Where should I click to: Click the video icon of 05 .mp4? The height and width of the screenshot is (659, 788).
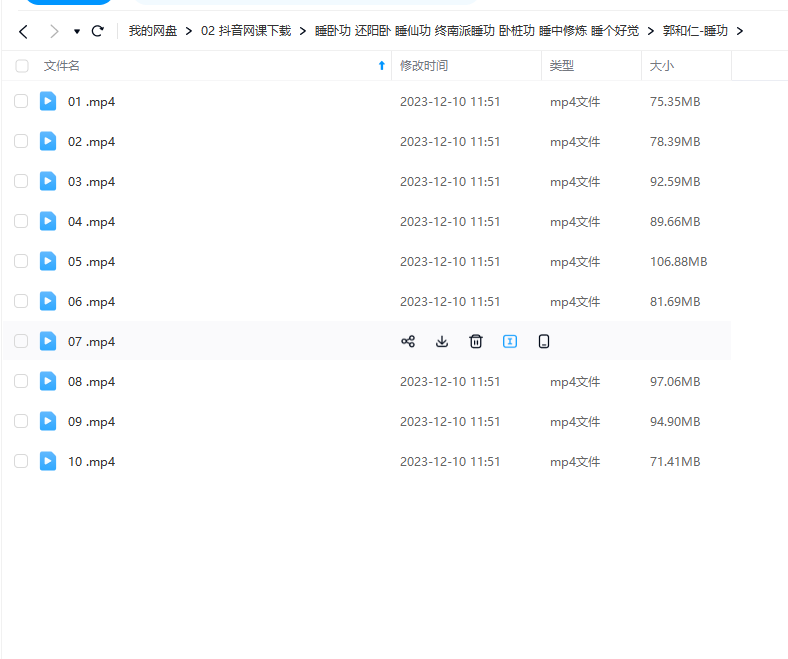coord(48,261)
